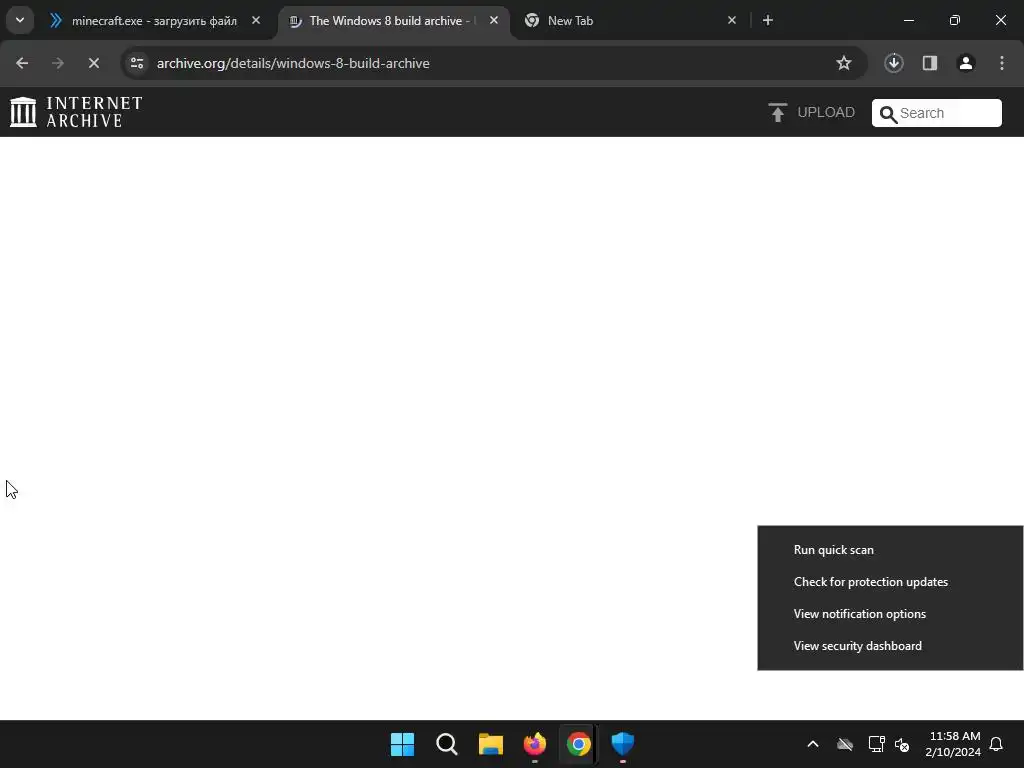View site information icon in address bar

(137, 63)
